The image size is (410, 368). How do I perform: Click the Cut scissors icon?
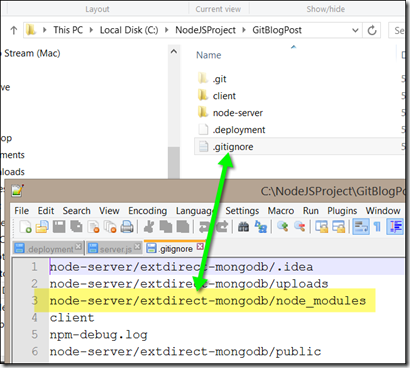click(149, 227)
